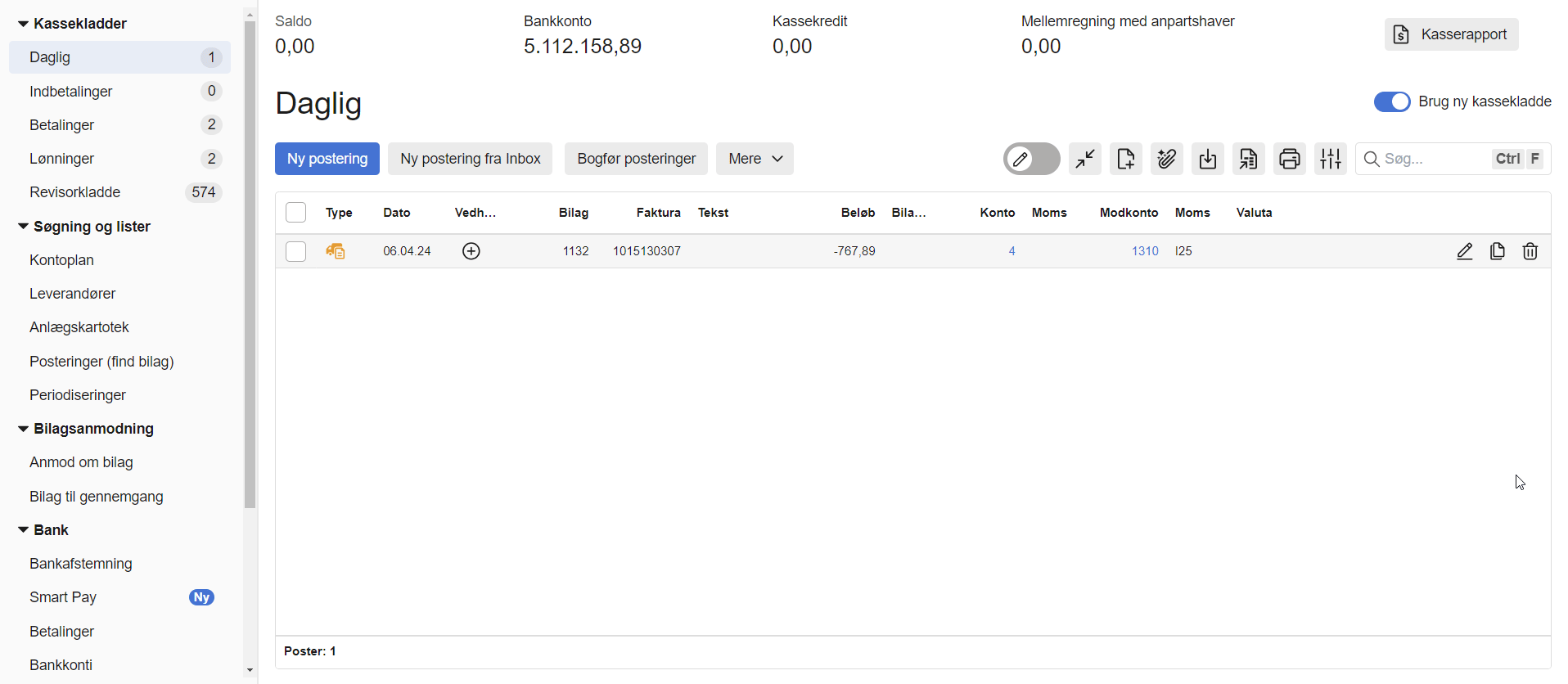The height and width of the screenshot is (684, 1568).
Task: Click the print icon in the toolbar
Action: pos(1289,159)
